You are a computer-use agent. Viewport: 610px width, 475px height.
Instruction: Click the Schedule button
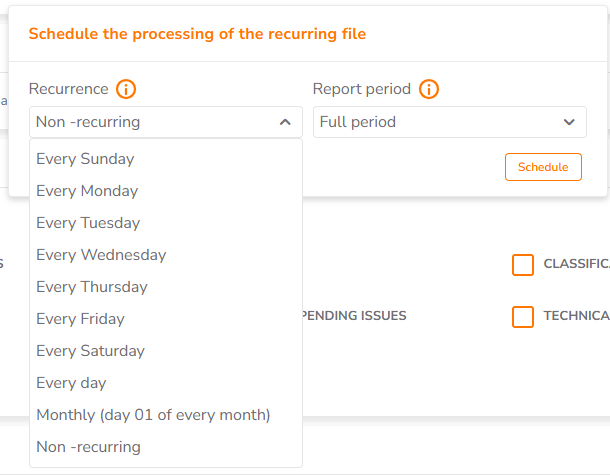[543, 167]
